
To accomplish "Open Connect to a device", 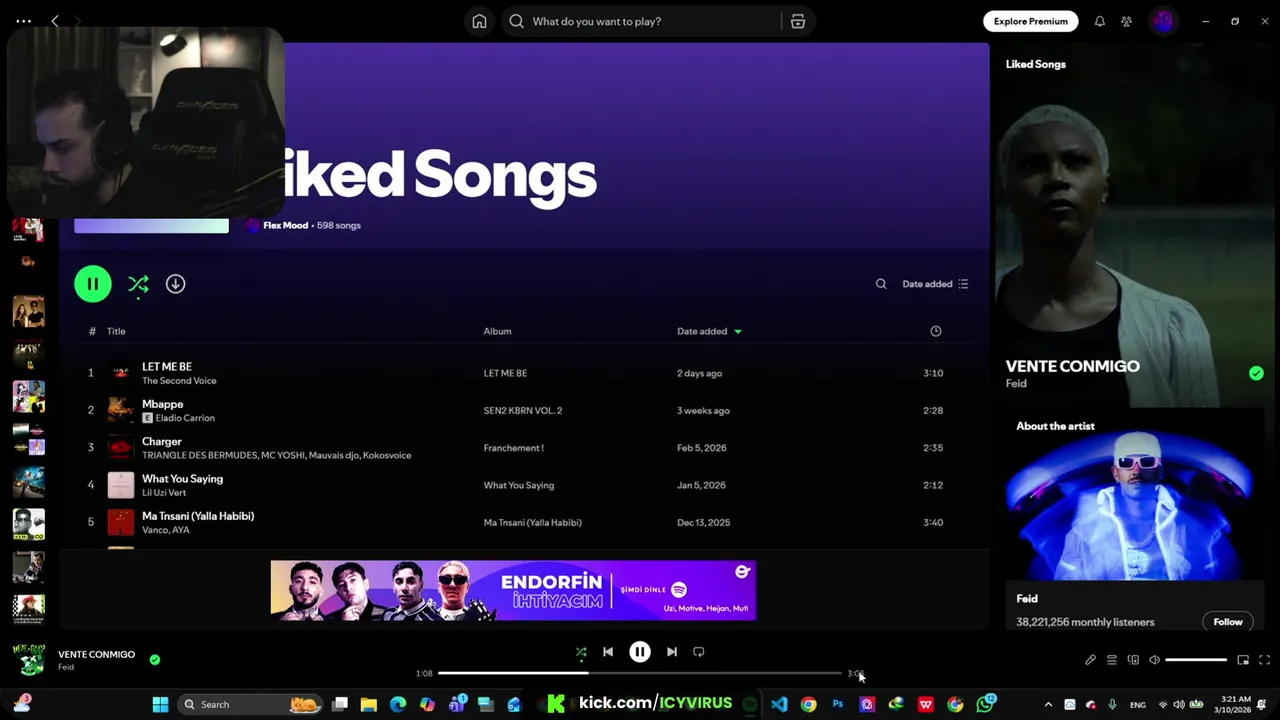I will point(1133,660).
